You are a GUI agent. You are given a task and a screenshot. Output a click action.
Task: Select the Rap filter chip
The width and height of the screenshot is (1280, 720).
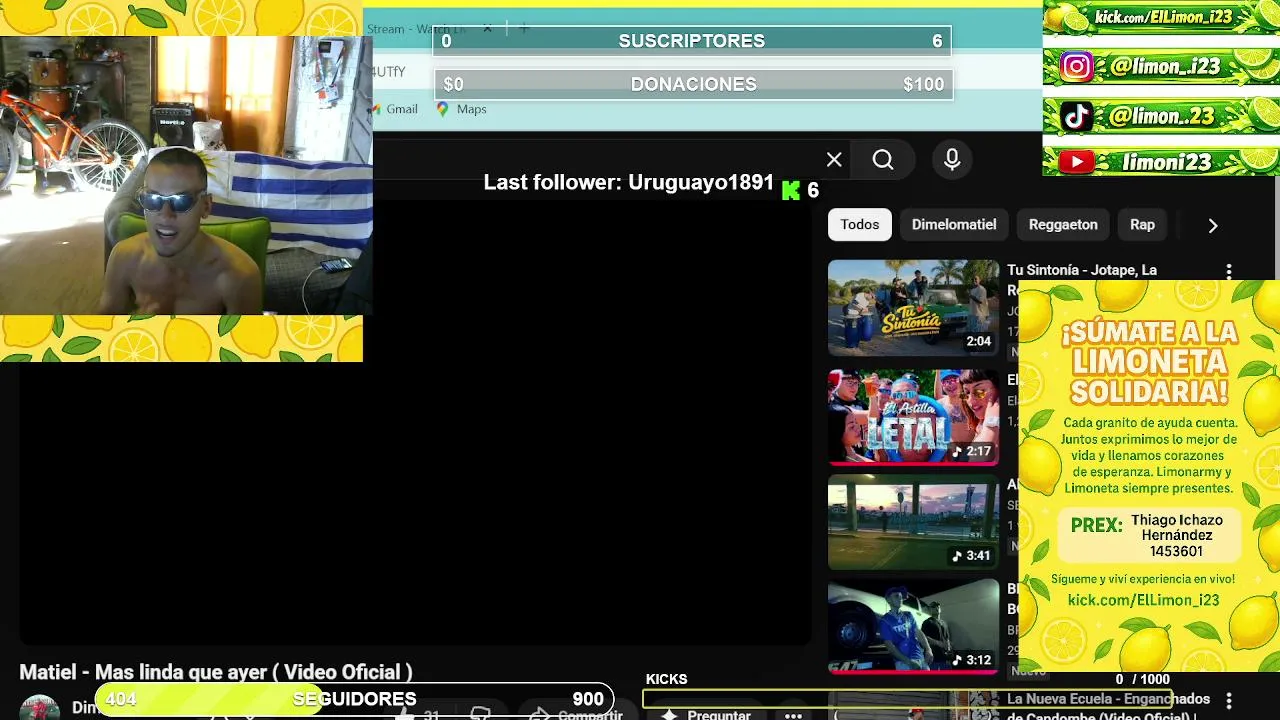click(1142, 225)
